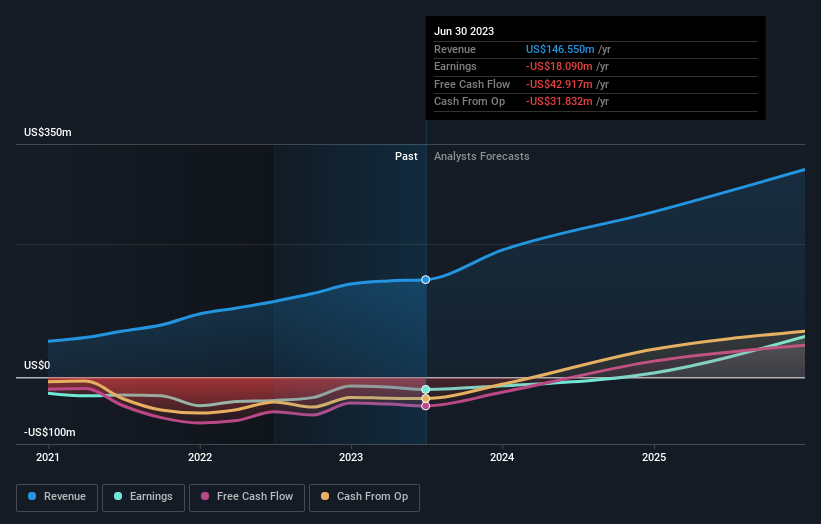
Task: Toggle the Cash From Op legend button
Action: point(364,497)
